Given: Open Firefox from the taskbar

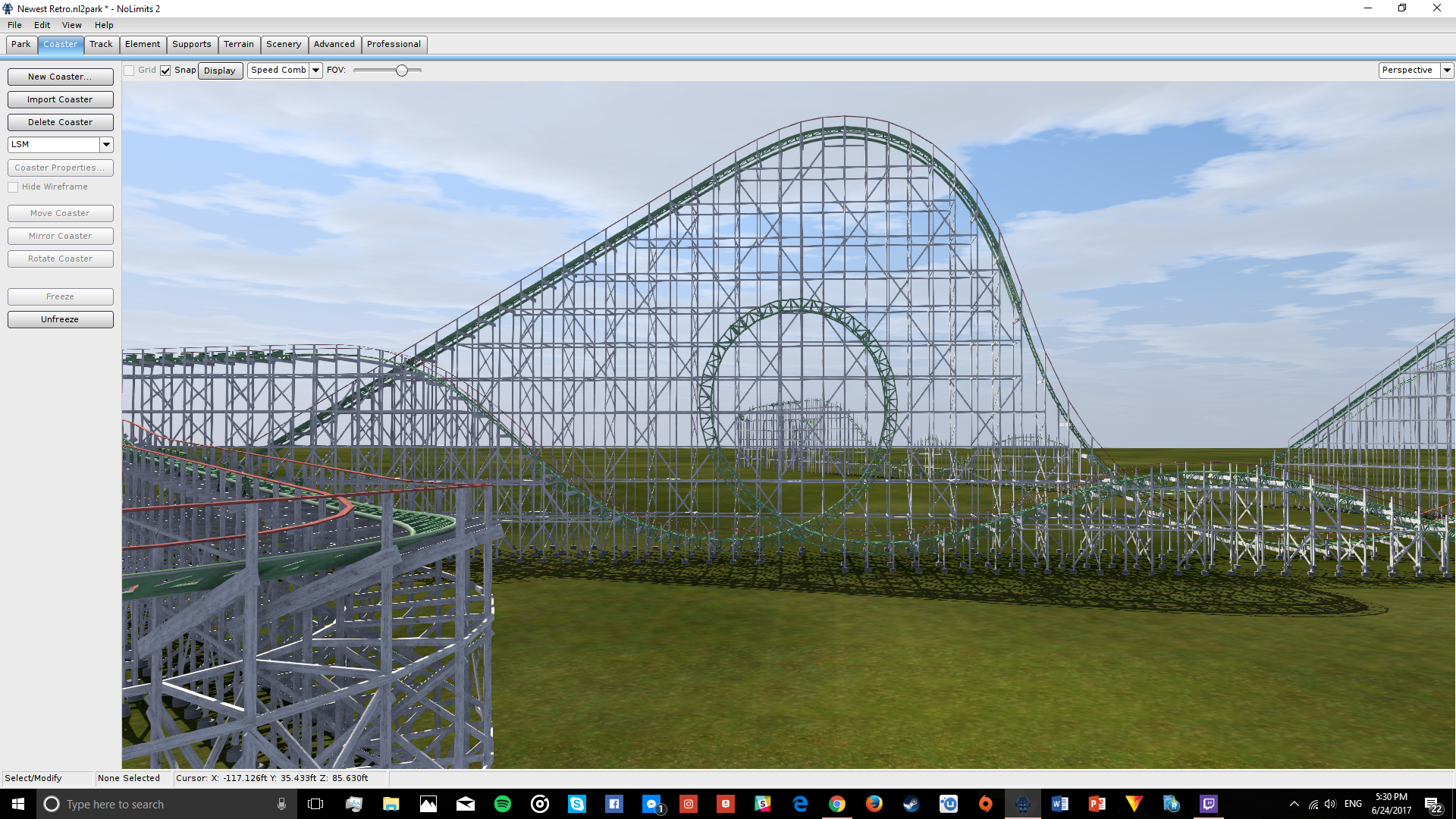Looking at the screenshot, I should click(x=874, y=804).
